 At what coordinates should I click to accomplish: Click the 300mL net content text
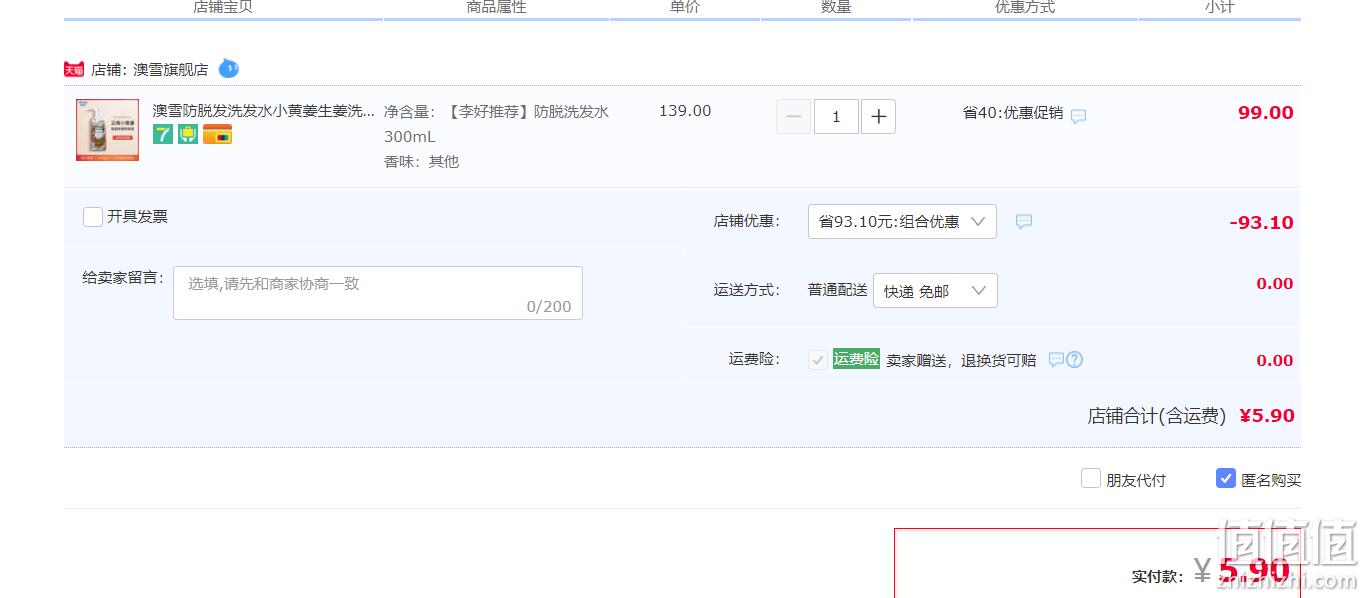tap(410, 136)
